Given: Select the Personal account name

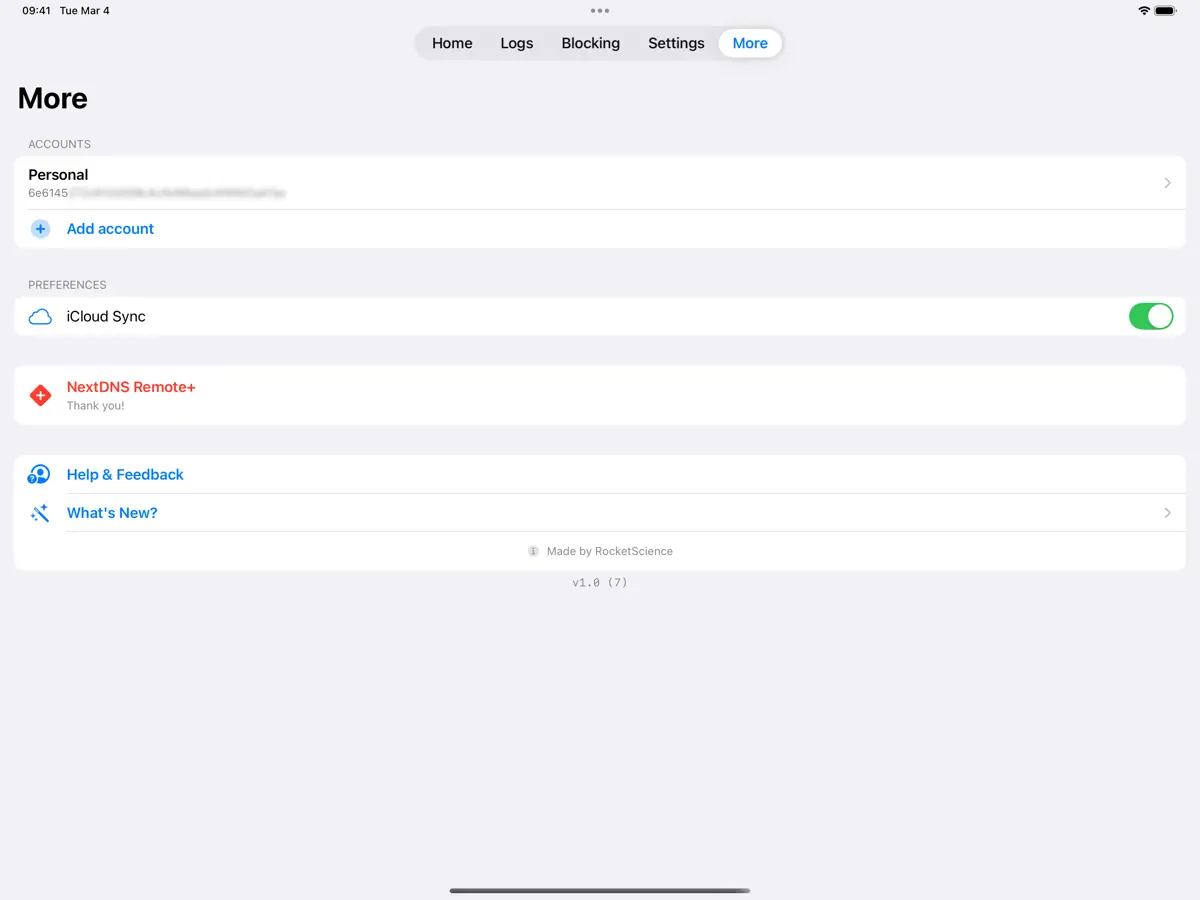Looking at the screenshot, I should pos(58,175).
